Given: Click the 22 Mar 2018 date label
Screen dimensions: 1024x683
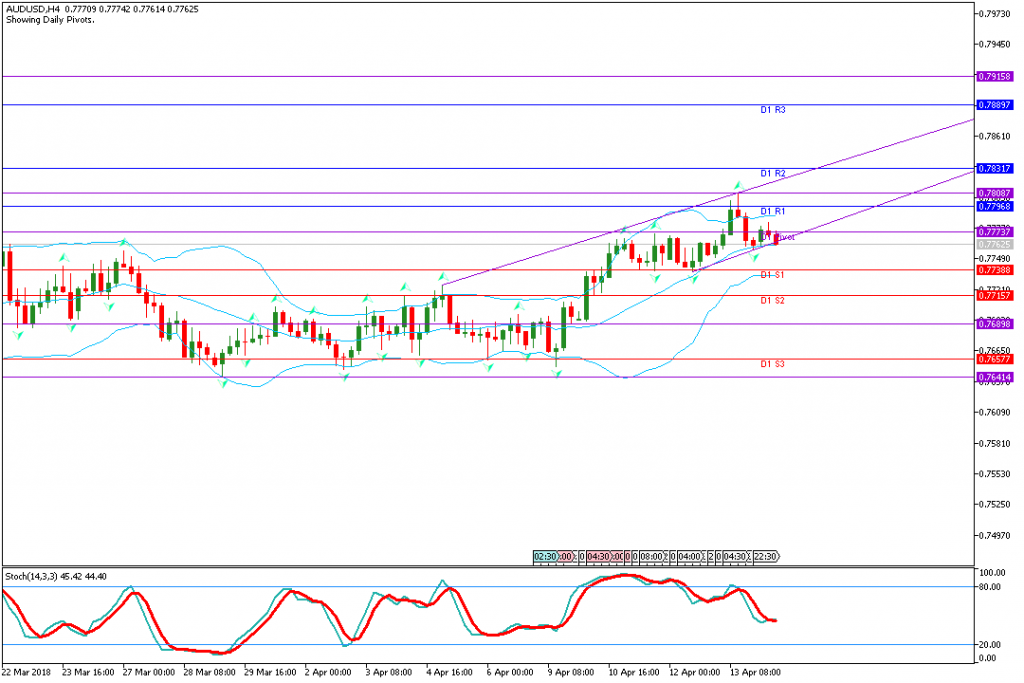Looking at the screenshot, I should coord(26,673).
